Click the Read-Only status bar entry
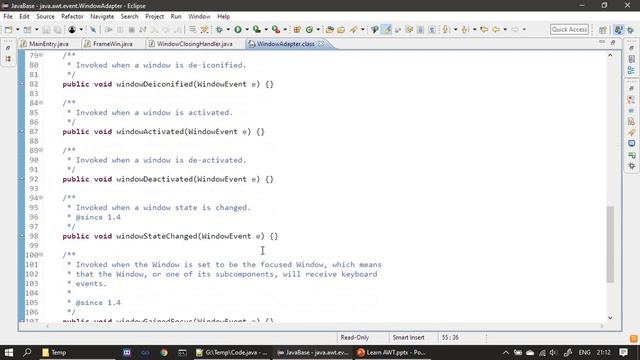Screen dimensions: 640x360 click(355, 338)
